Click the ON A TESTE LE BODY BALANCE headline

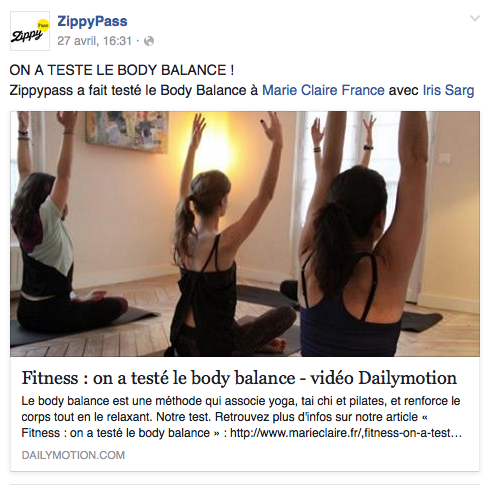pos(122,70)
